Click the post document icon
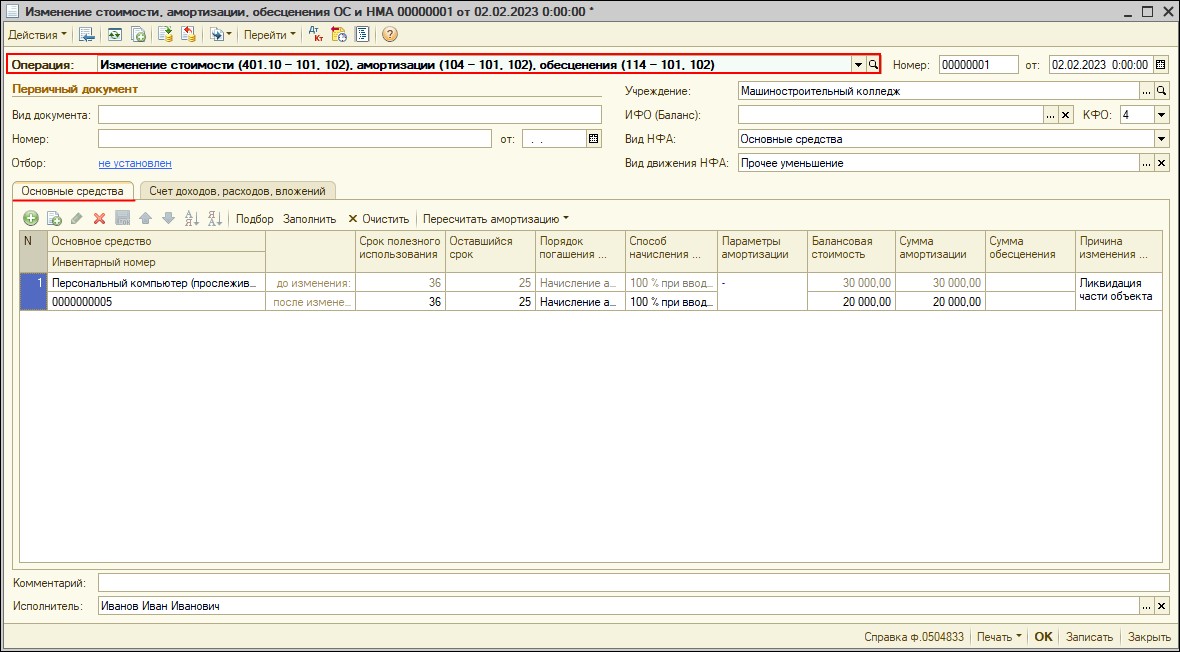The image size is (1180, 652). click(x=166, y=35)
